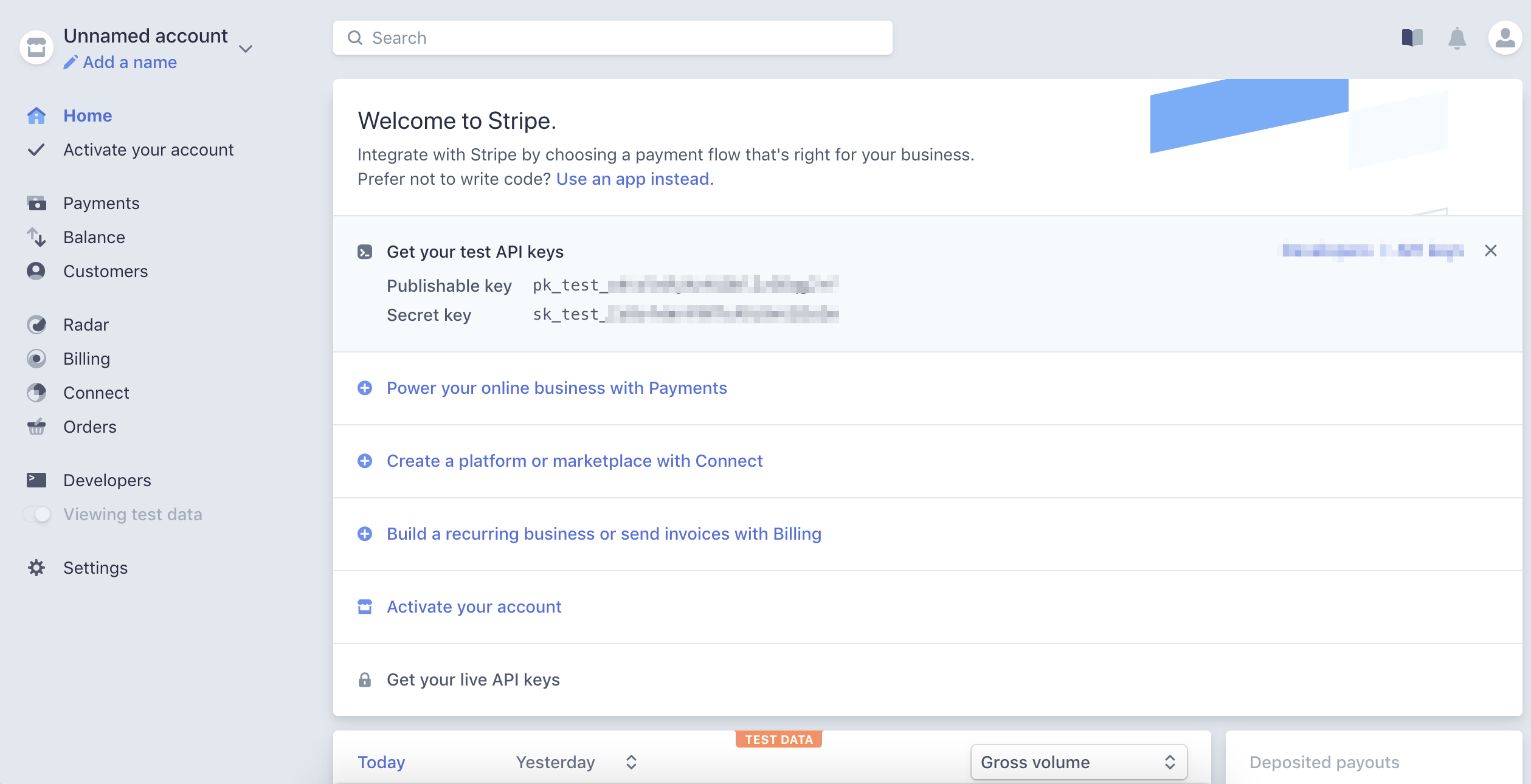The width and height of the screenshot is (1531, 784).
Task: Open the Billing section
Action: pos(86,359)
